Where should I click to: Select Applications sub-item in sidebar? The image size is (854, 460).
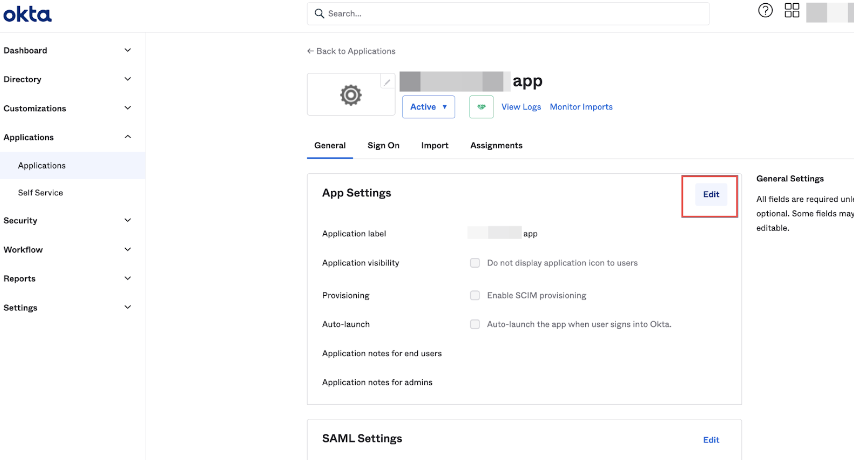point(72,165)
